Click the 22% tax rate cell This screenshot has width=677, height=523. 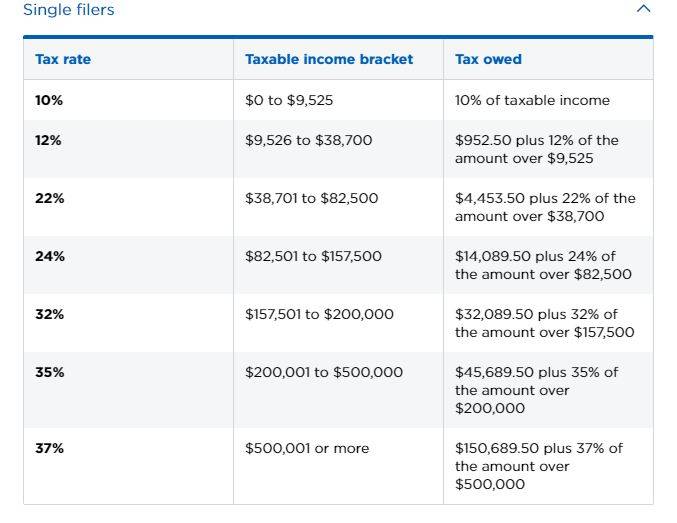(x=49, y=198)
